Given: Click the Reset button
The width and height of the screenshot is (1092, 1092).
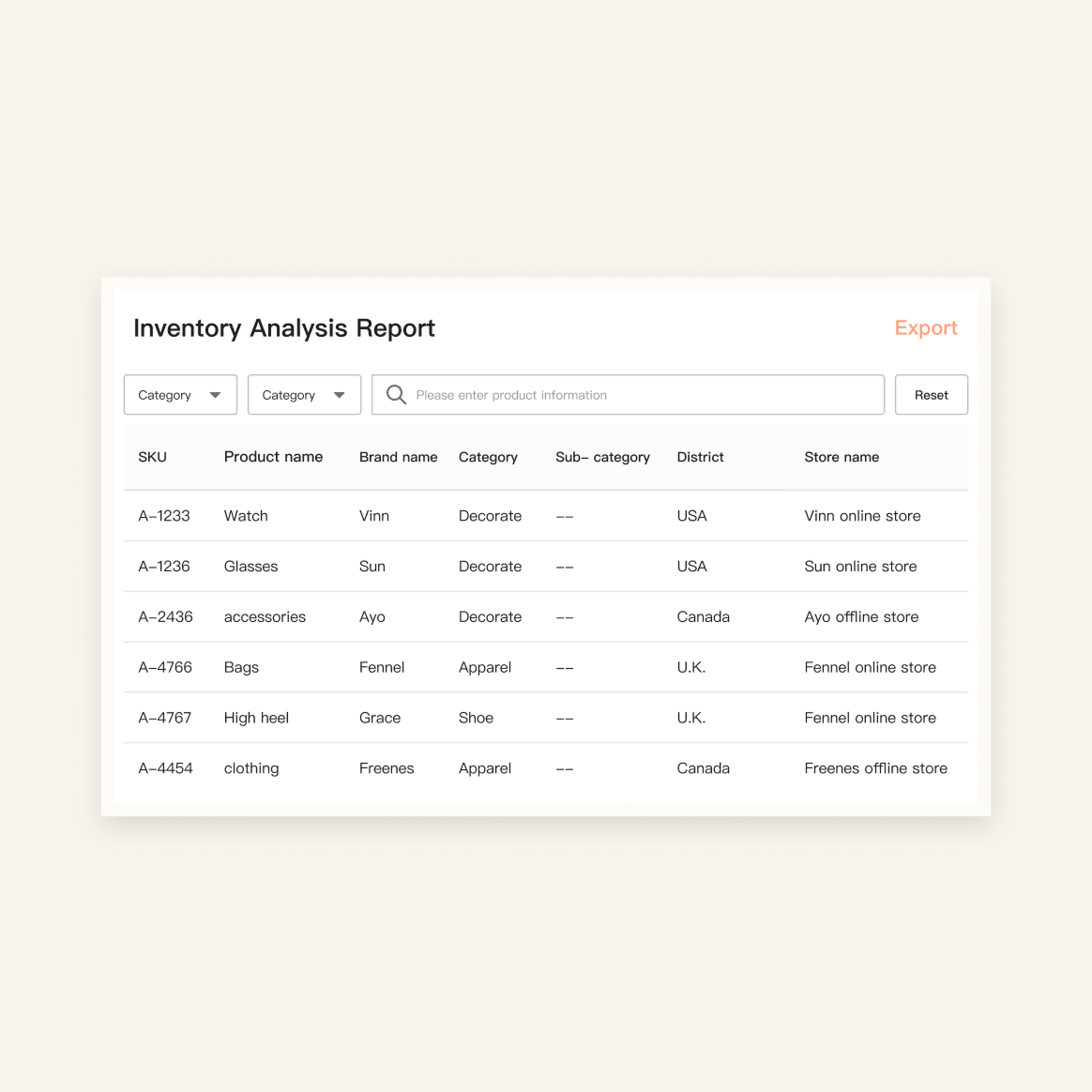Looking at the screenshot, I should (x=932, y=395).
